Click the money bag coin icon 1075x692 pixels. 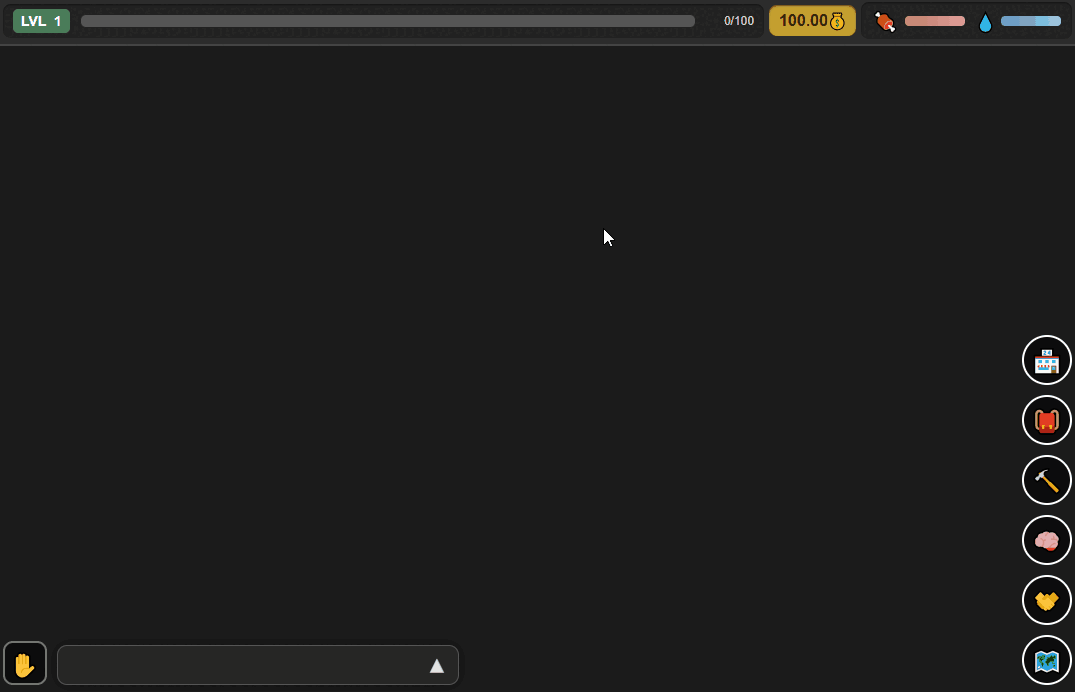tap(837, 21)
